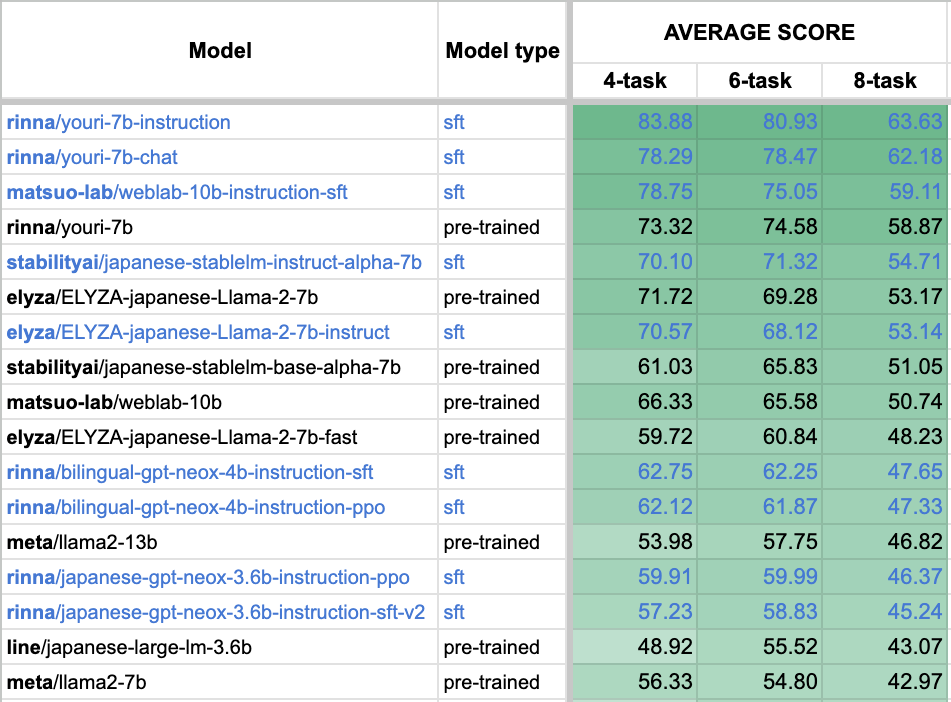This screenshot has height=702, width=951.
Task: Open the matsuo-lab/weblab-10b-instruction-sft link
Action: tap(177, 192)
